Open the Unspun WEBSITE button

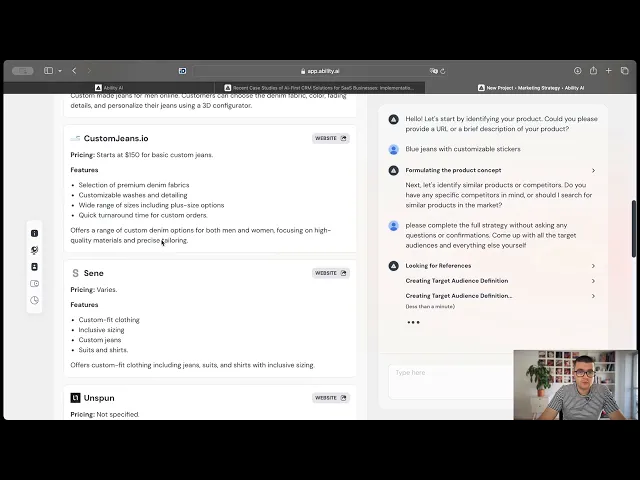(331, 398)
